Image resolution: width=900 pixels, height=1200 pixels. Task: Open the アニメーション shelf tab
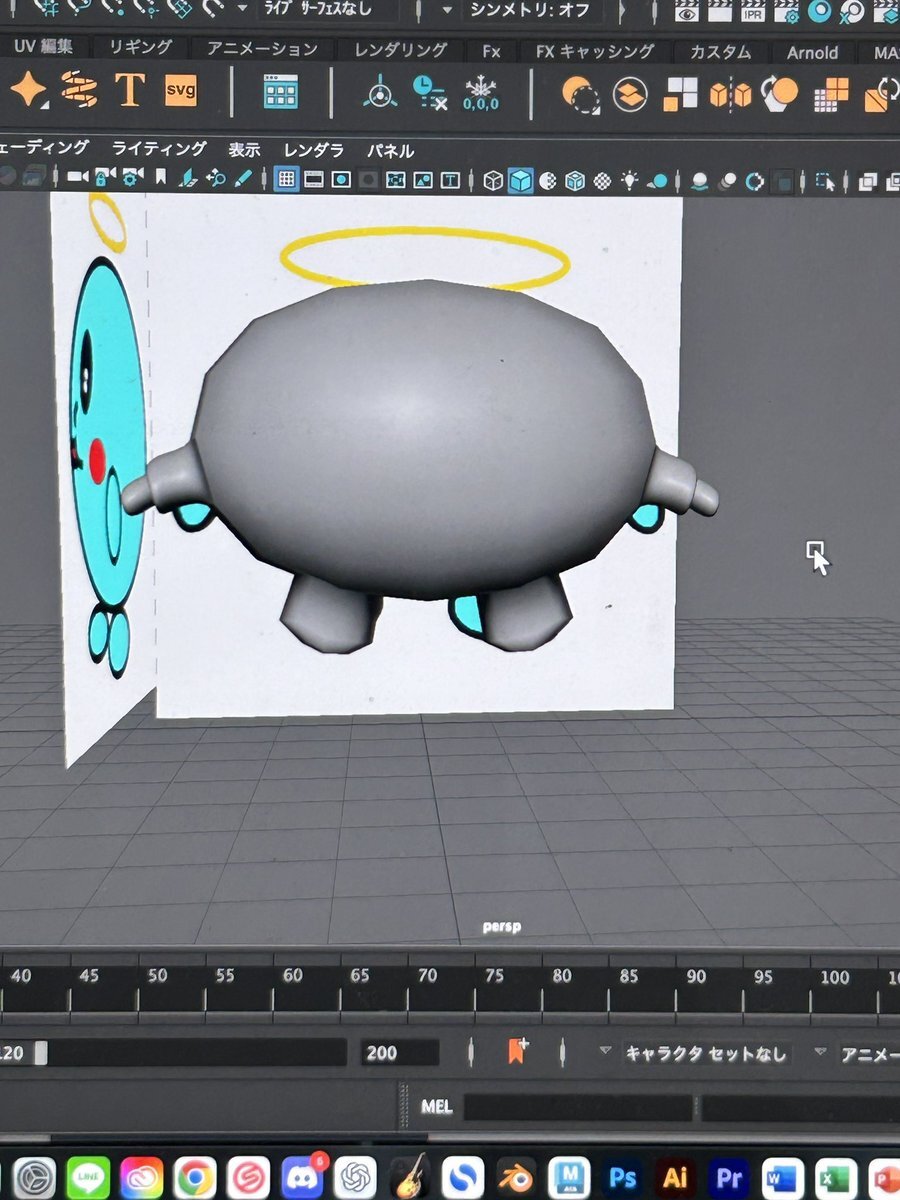click(262, 48)
